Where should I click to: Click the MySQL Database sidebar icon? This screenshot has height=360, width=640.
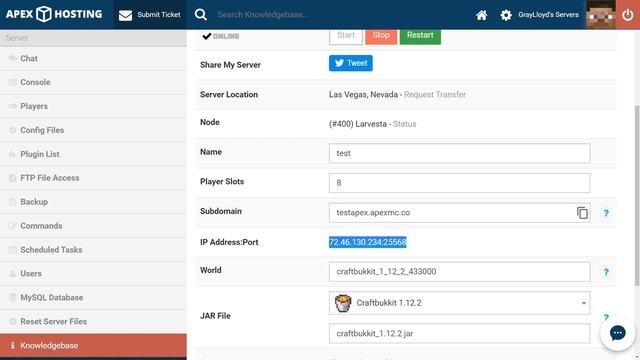point(13,298)
